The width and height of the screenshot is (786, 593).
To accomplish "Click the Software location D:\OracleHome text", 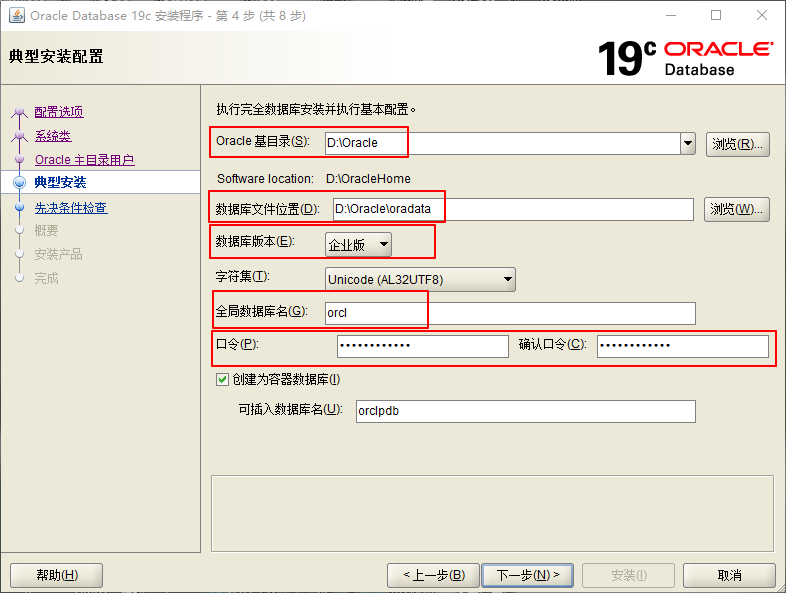I will pos(368,179).
